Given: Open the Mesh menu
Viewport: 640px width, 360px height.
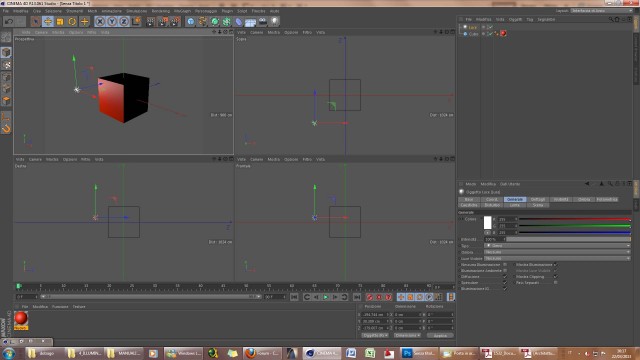Looking at the screenshot, I should [92, 11].
